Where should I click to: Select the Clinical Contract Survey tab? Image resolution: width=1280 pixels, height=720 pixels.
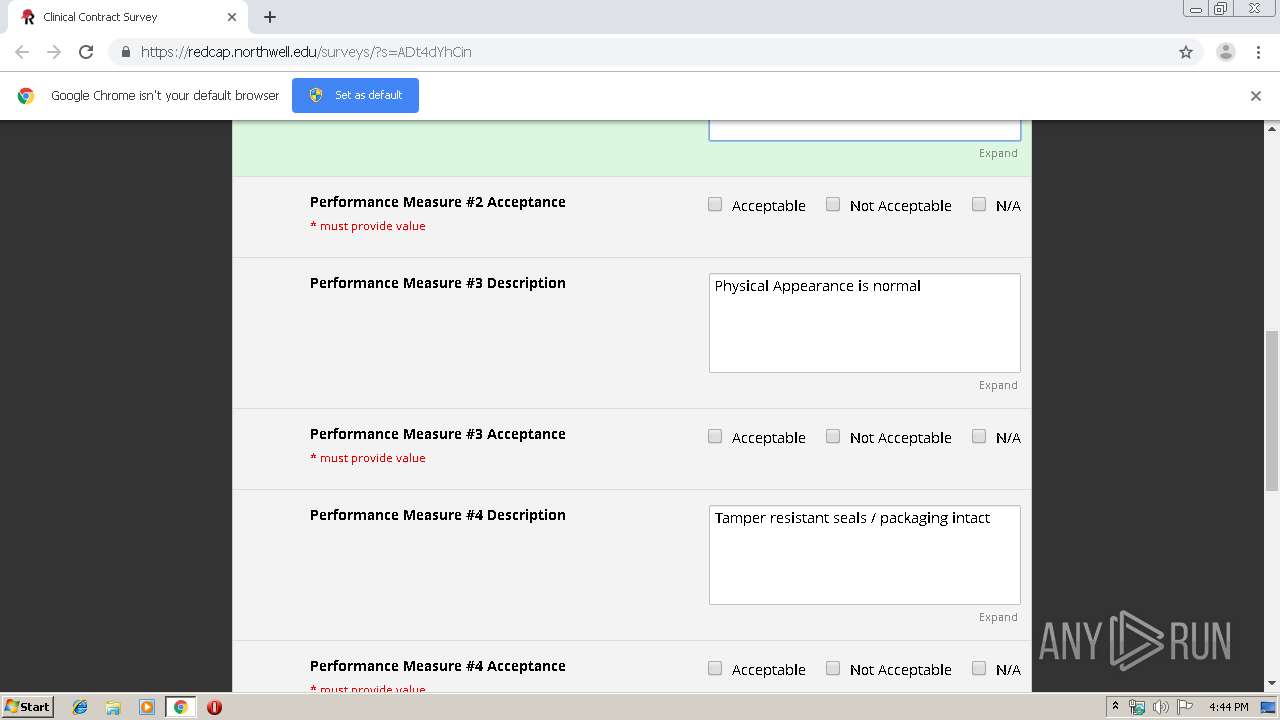point(129,17)
